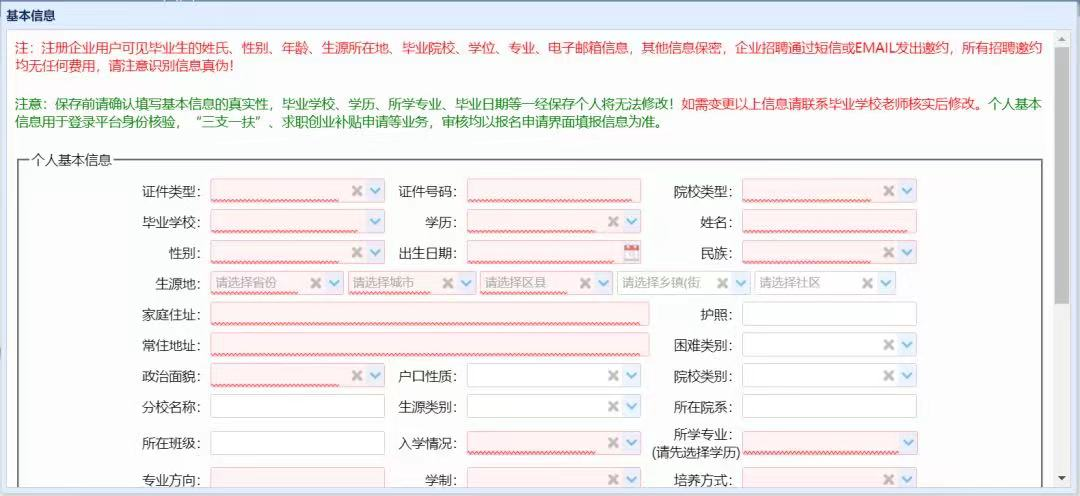Click the 所在院系 input field
This screenshot has height=496, width=1080.
[829, 406]
